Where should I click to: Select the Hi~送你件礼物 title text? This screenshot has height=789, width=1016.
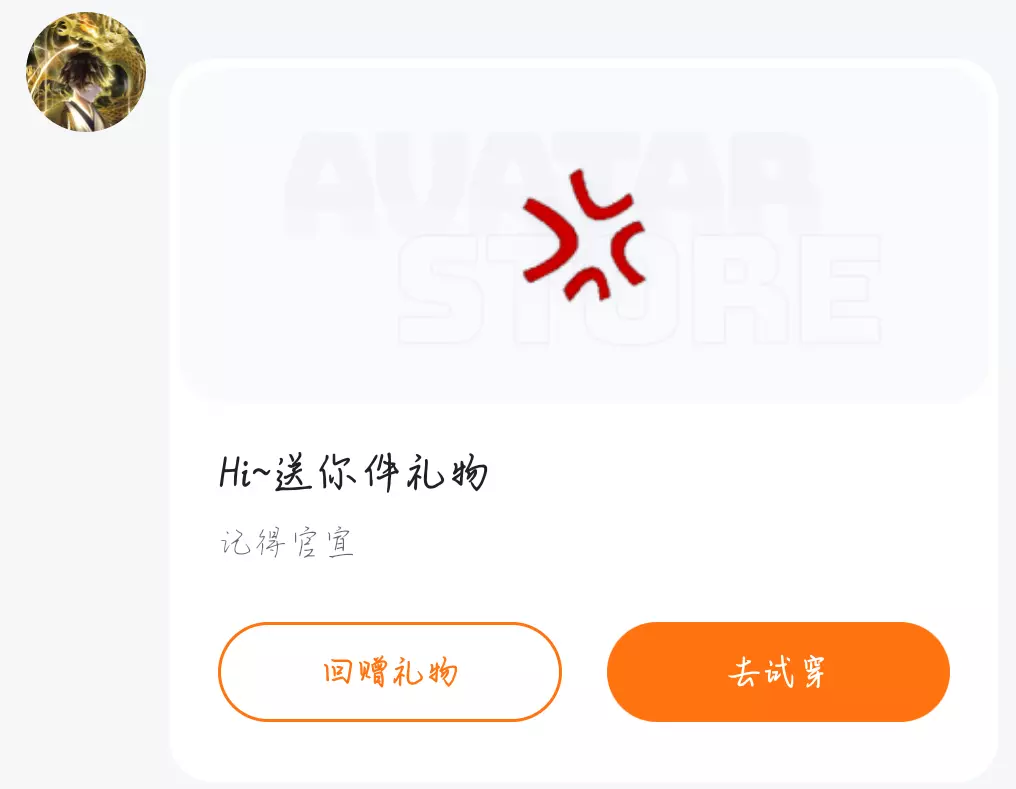[x=353, y=472]
